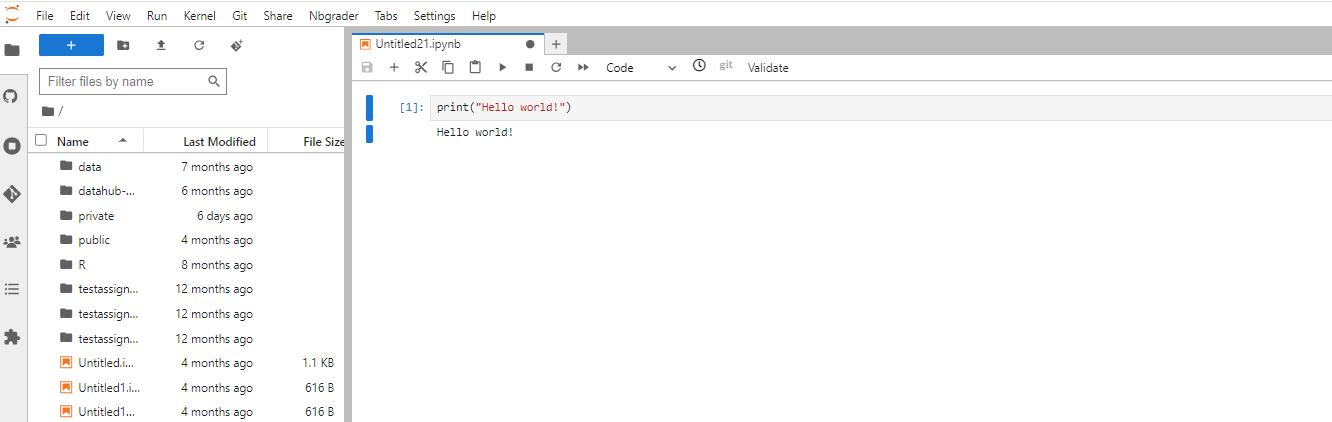Interrupt the kernel with stop icon

[x=529, y=67]
